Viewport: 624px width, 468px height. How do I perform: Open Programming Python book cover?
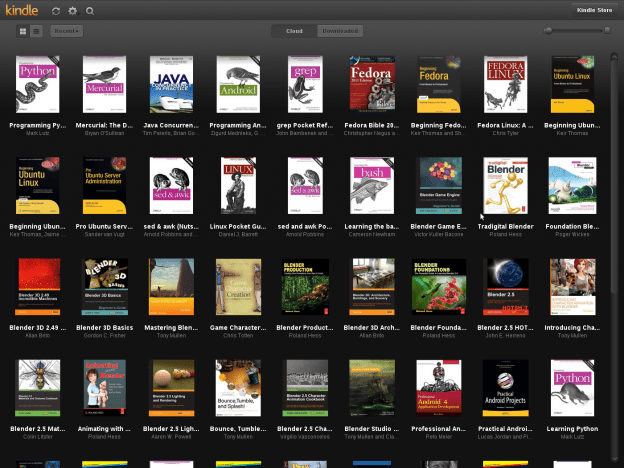[x=37, y=84]
